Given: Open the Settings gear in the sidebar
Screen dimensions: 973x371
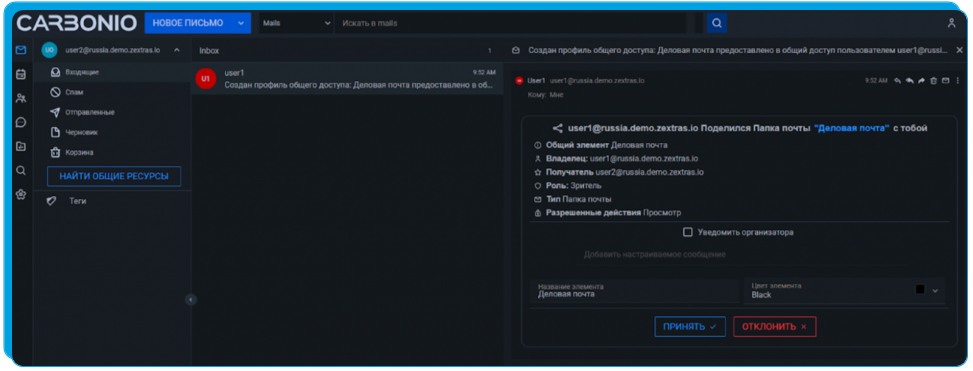Looking at the screenshot, I should 20,195.
